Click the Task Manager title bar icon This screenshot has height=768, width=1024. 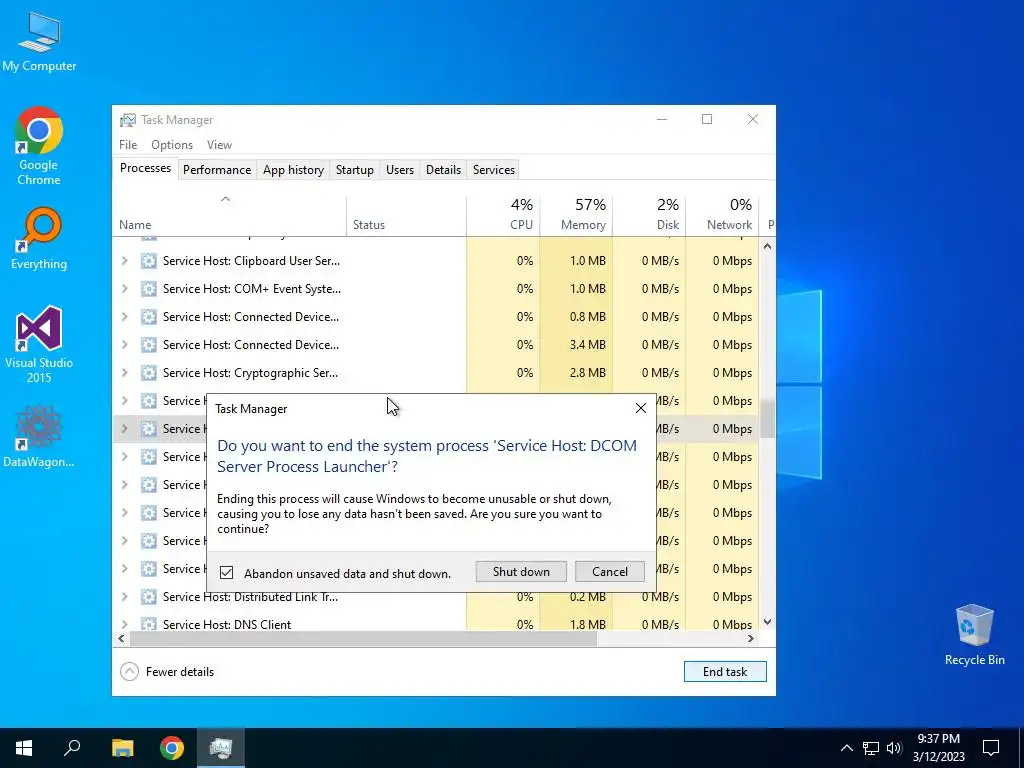128,120
